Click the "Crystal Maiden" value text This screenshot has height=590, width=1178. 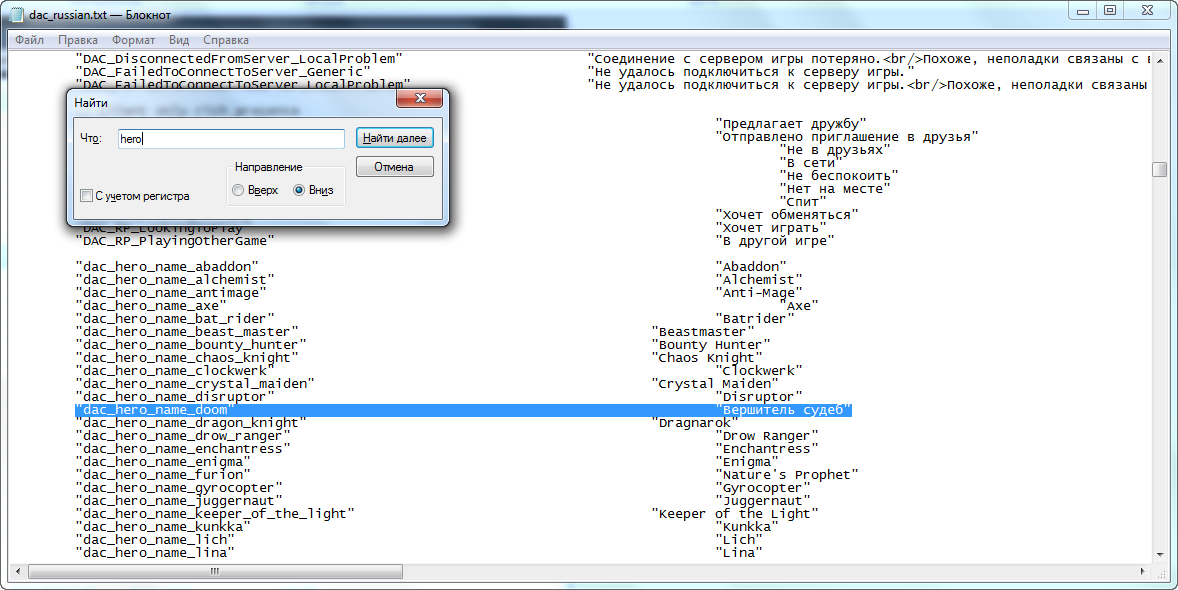[715, 384]
